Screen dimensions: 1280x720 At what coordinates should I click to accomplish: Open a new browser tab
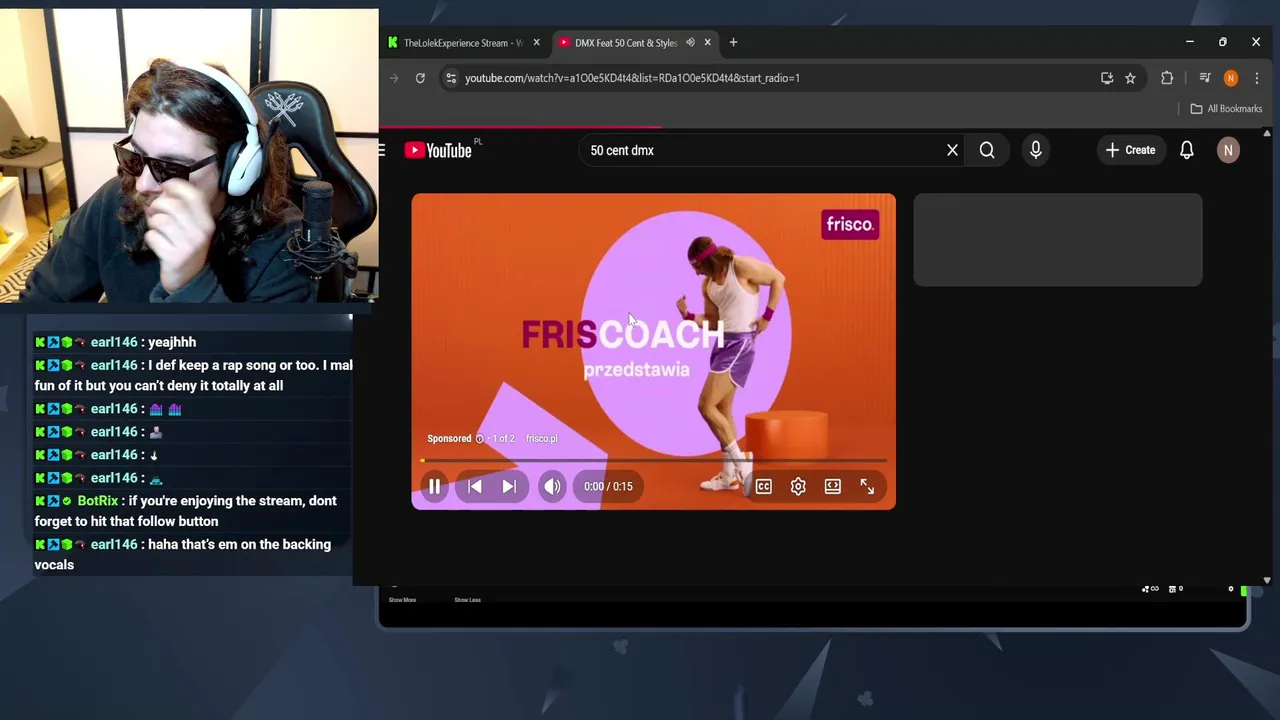click(733, 42)
